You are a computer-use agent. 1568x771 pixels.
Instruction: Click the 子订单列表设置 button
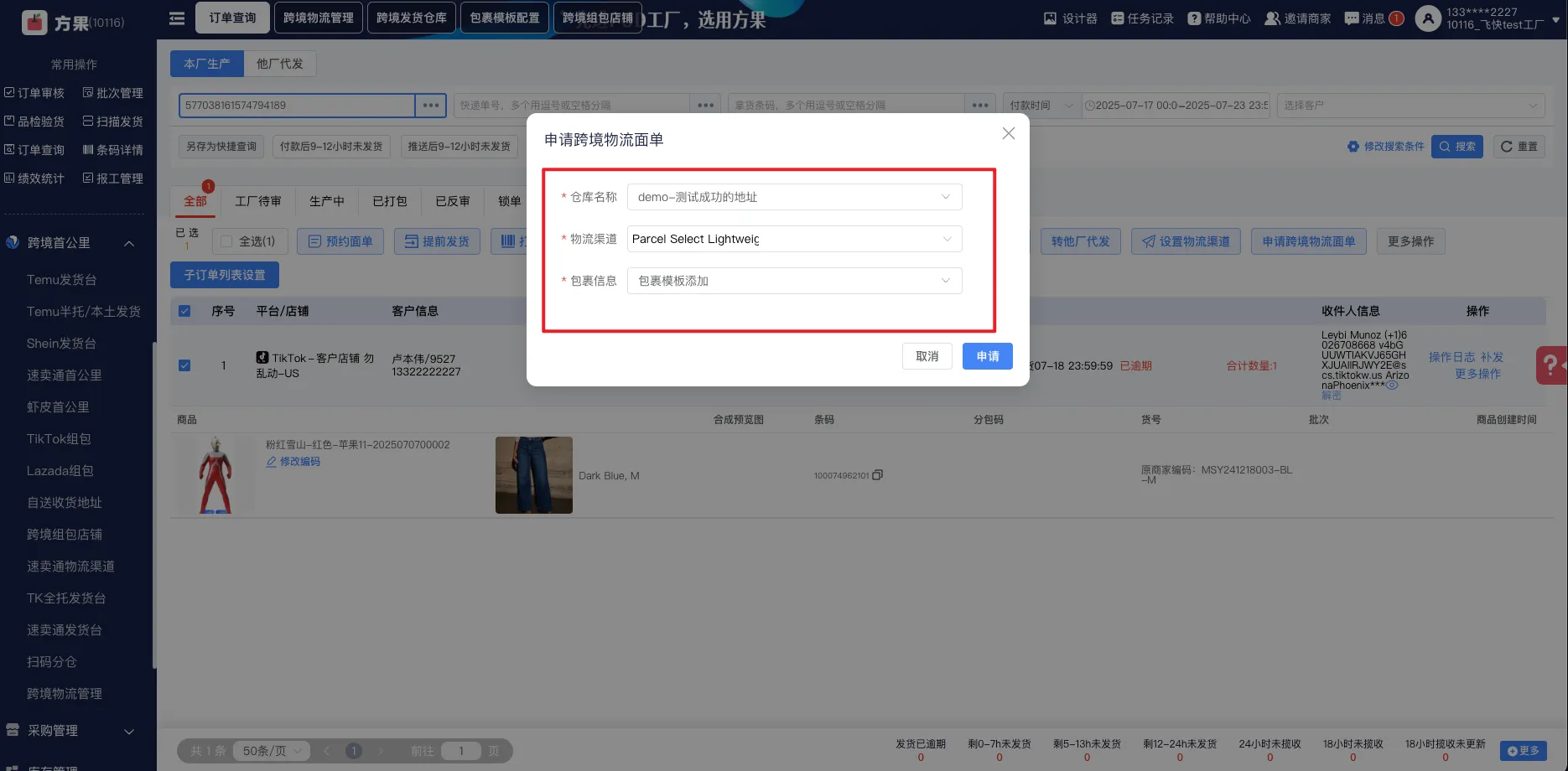tap(225, 275)
